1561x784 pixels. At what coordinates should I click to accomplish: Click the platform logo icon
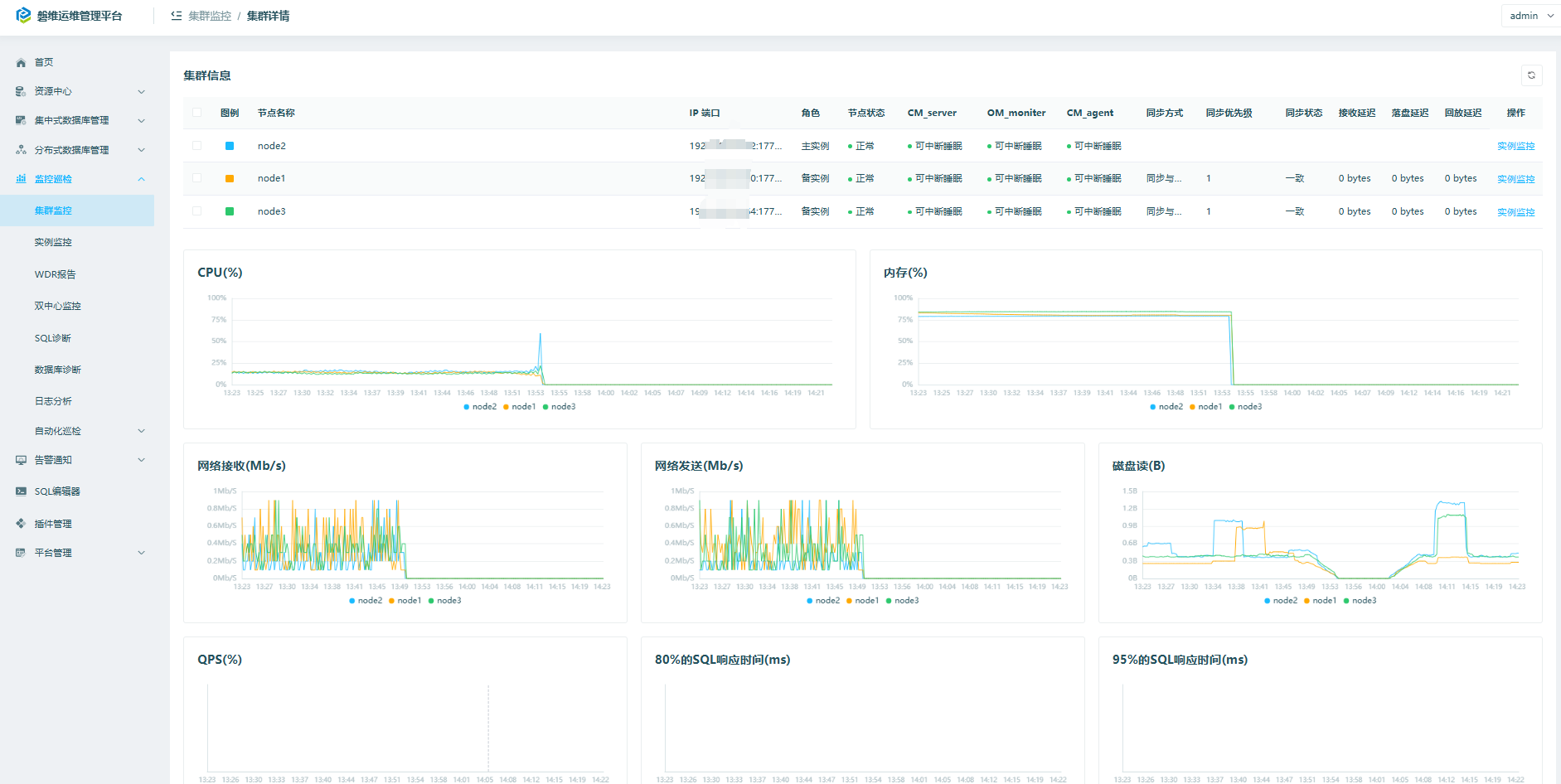click(23, 15)
